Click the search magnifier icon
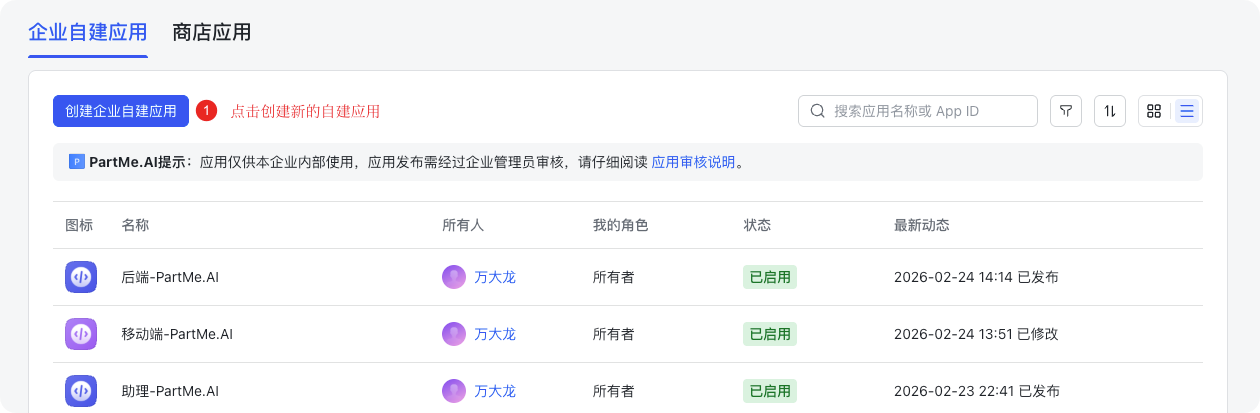The image size is (1260, 413). pyautogui.click(x=817, y=111)
